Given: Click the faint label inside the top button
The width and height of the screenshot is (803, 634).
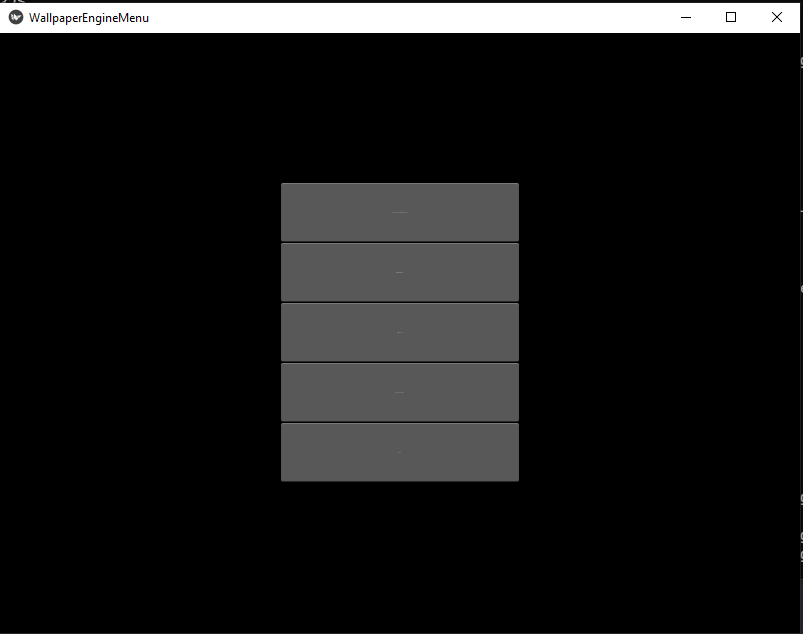Looking at the screenshot, I should click(399, 212).
